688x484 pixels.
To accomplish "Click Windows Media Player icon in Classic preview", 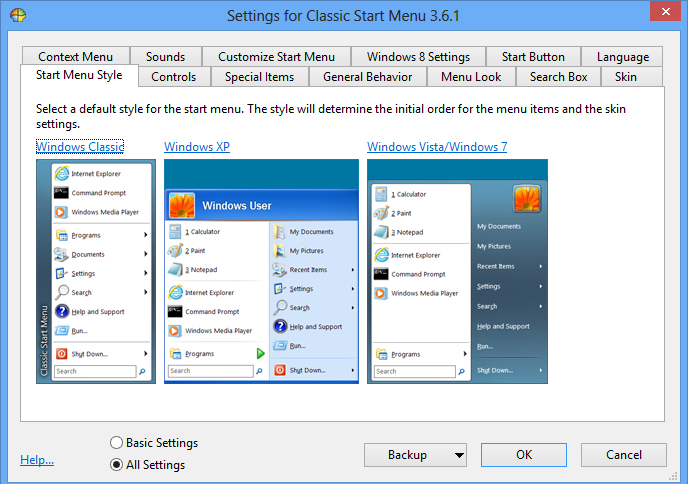I will pos(61,212).
